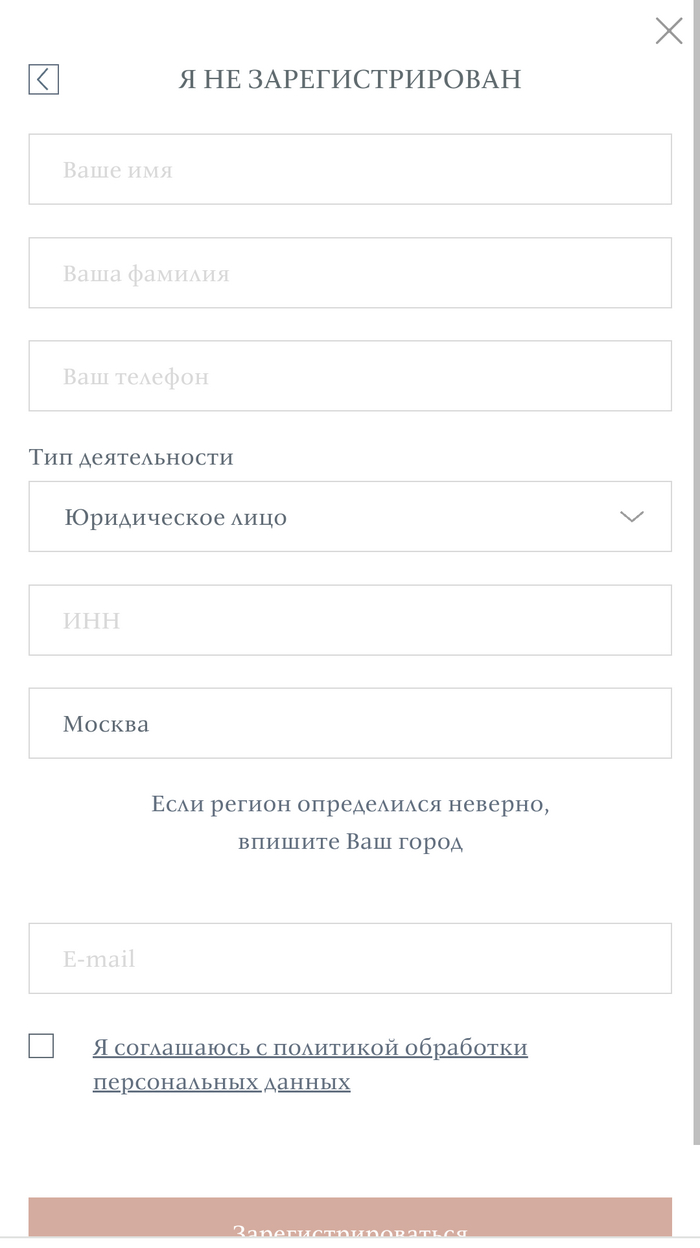Click into the 'Ваша фамилия' field
This screenshot has width=700, height=1248.
[x=350, y=273]
